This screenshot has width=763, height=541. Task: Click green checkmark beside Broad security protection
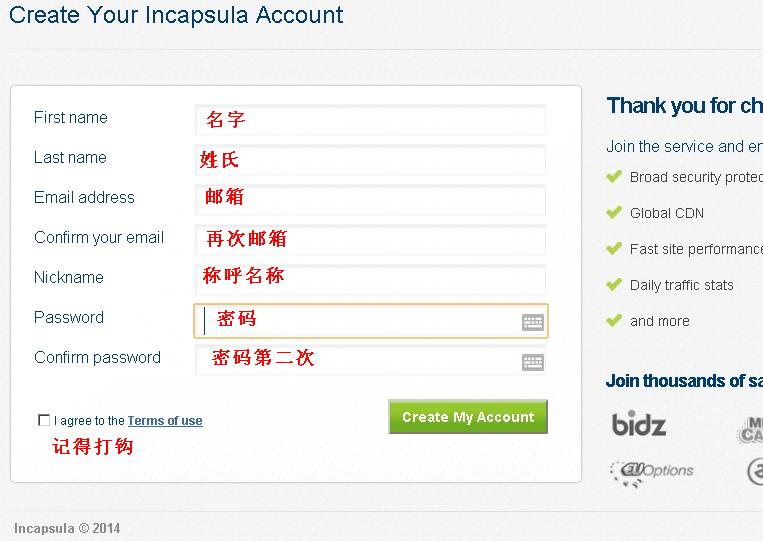pos(614,176)
